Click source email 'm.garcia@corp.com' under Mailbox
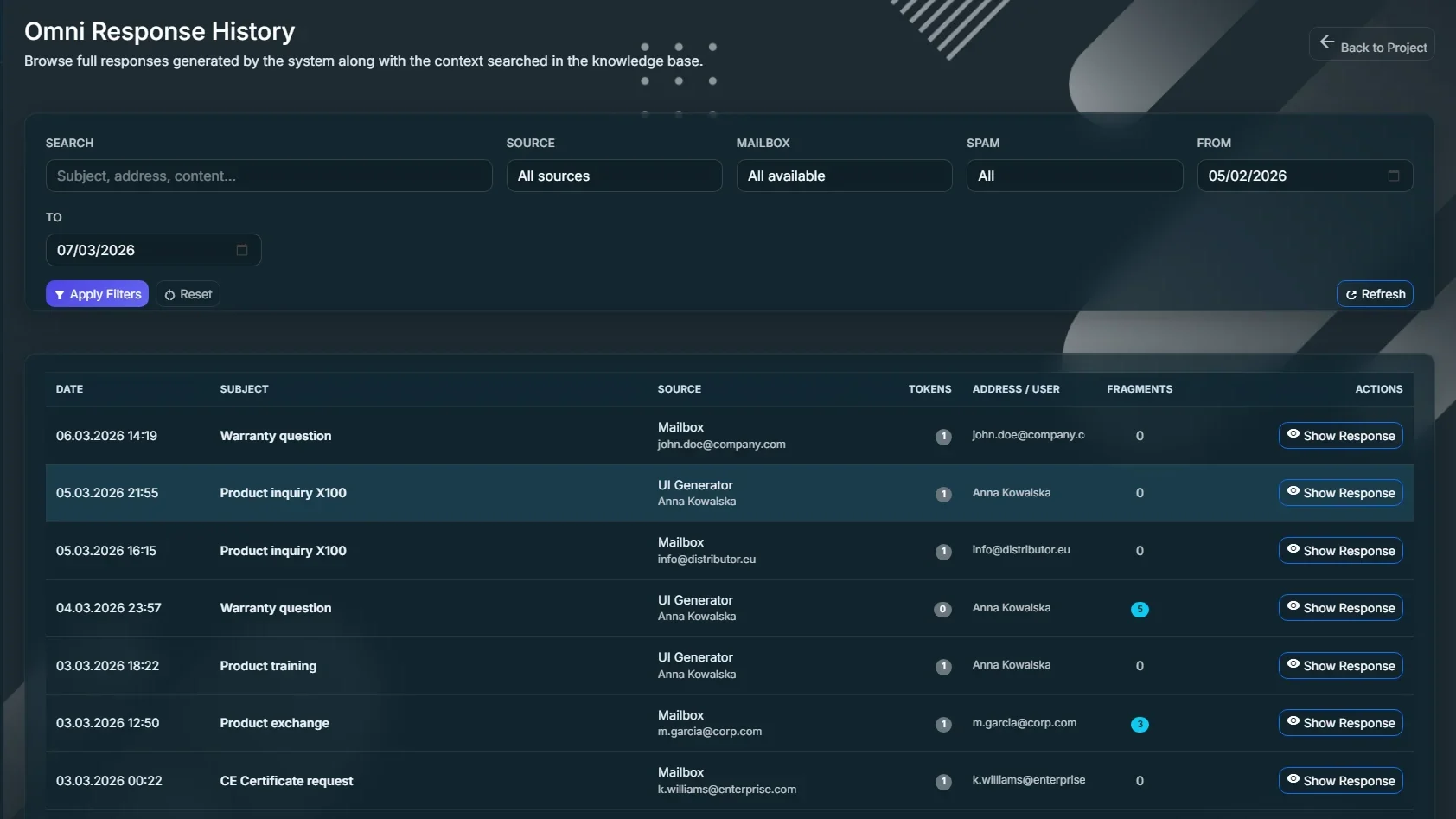Screen dimensions: 1456x819 (710, 732)
